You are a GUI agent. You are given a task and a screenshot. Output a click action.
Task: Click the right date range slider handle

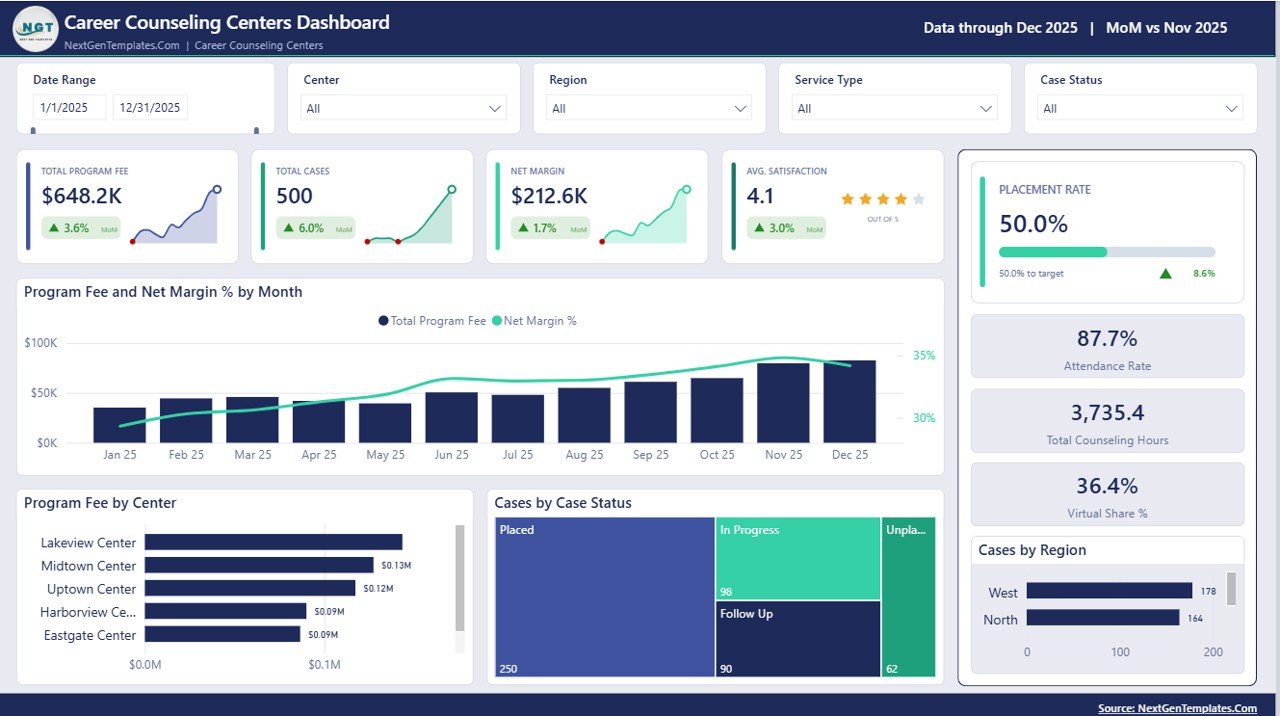click(x=257, y=130)
